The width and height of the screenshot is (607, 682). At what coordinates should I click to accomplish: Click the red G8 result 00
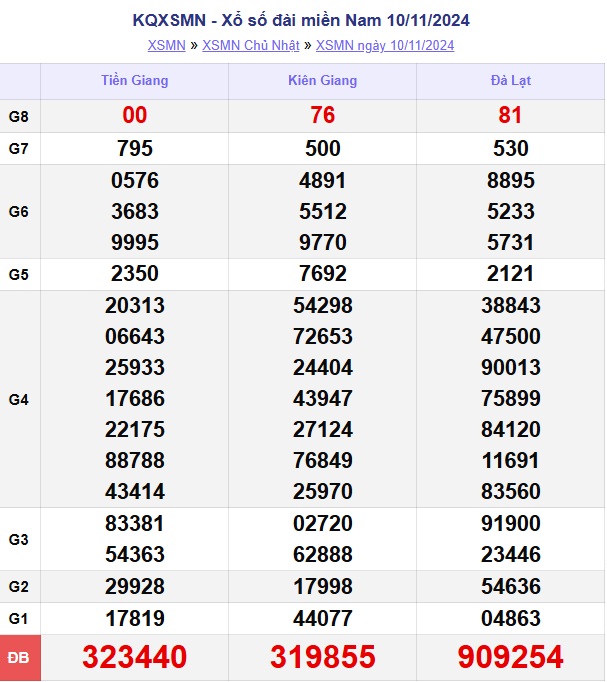[x=135, y=116]
